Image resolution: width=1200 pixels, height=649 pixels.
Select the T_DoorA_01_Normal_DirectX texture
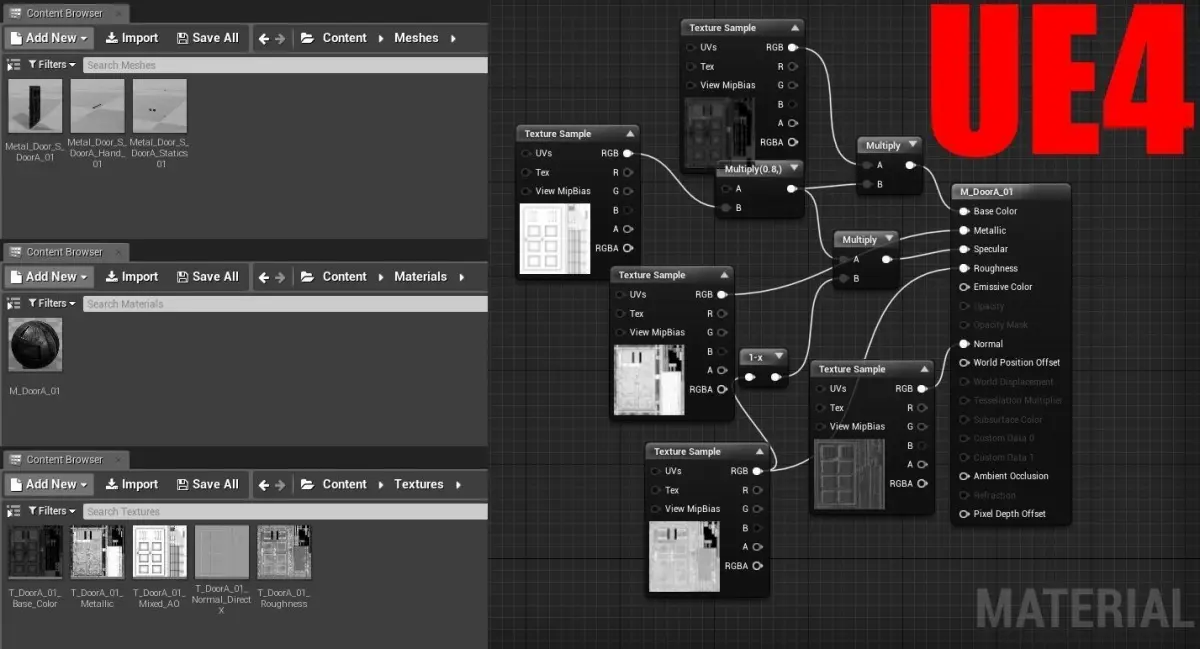222,552
